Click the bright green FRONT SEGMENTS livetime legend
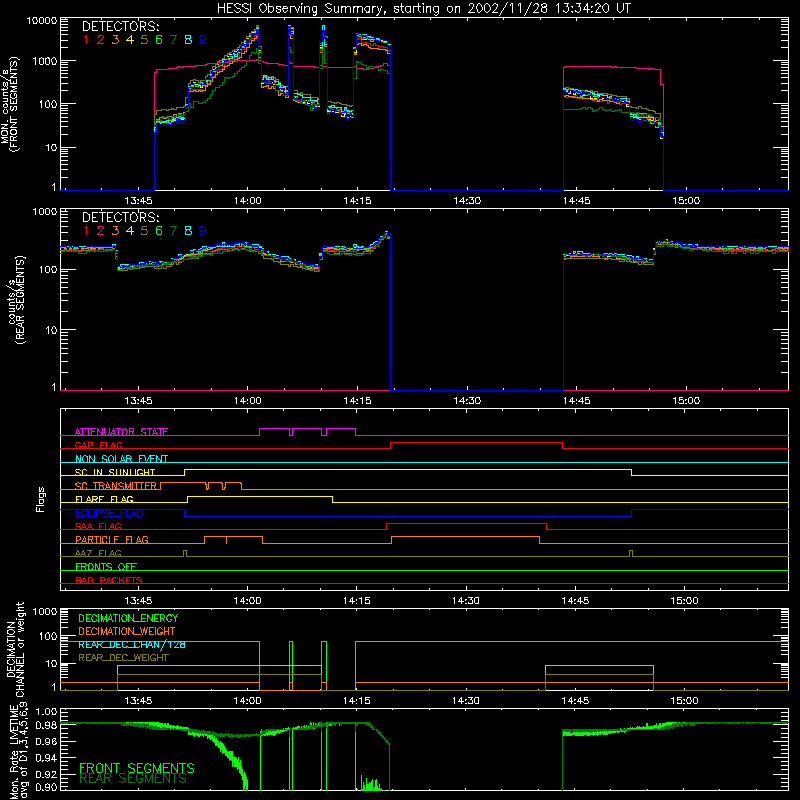Viewport: 800px width, 800px height. coord(137,768)
